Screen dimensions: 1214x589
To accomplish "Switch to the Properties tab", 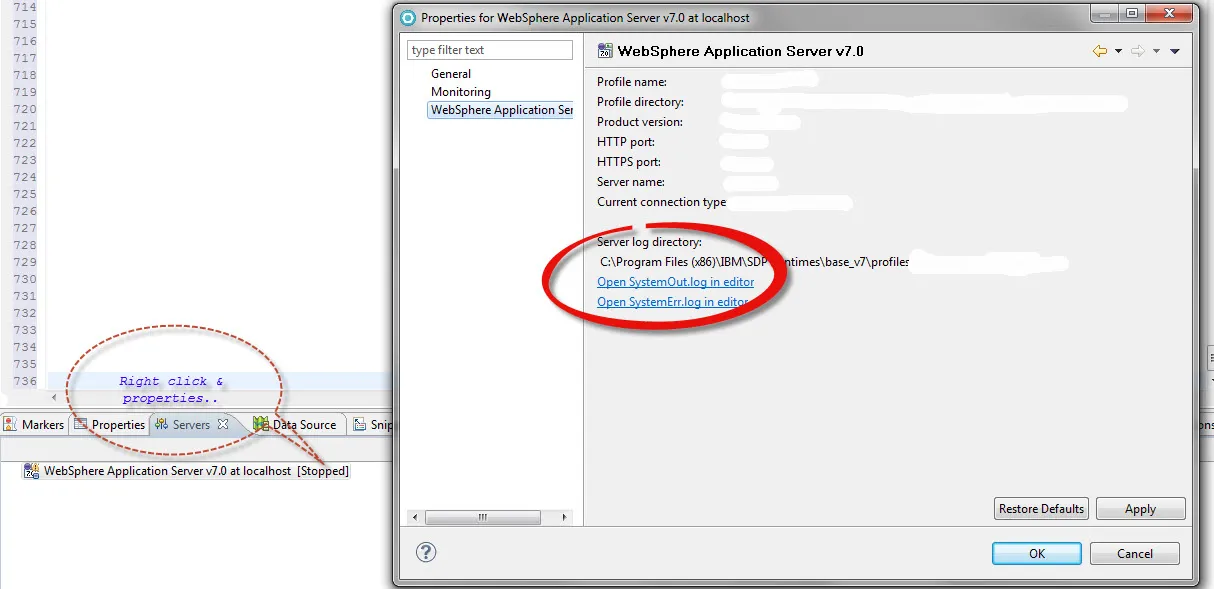I will 110,425.
